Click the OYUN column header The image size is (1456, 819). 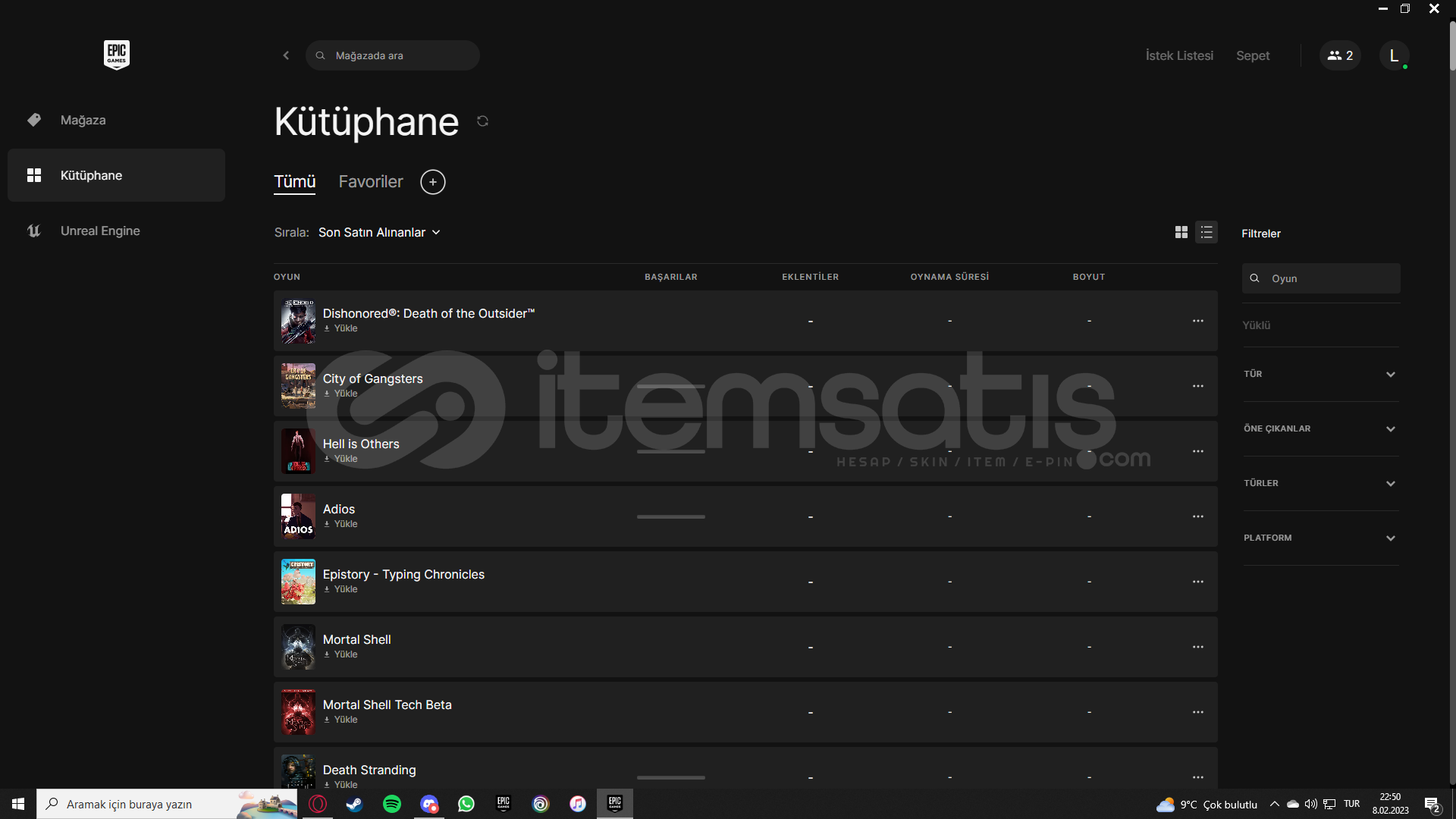pyautogui.click(x=287, y=277)
